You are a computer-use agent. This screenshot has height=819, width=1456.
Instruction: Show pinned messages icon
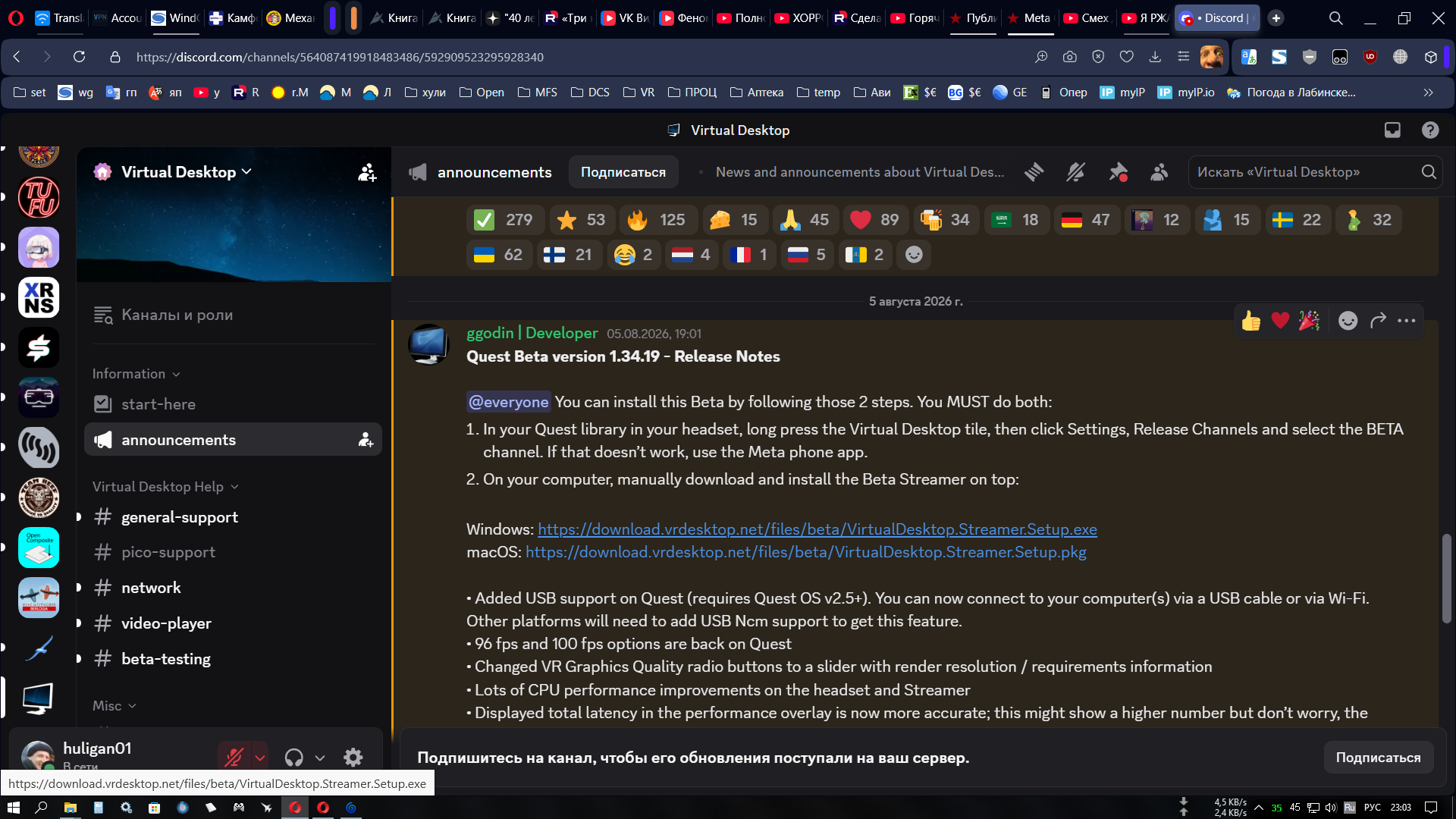(1118, 172)
